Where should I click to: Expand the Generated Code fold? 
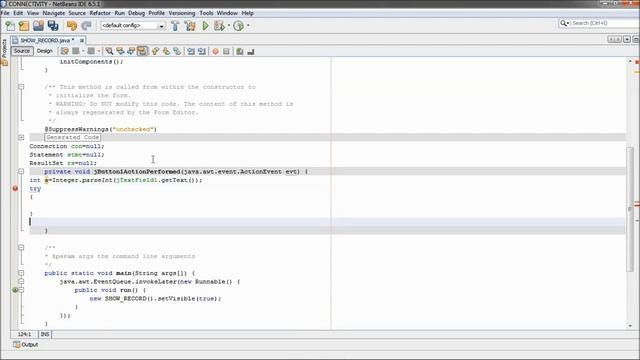coord(21,138)
